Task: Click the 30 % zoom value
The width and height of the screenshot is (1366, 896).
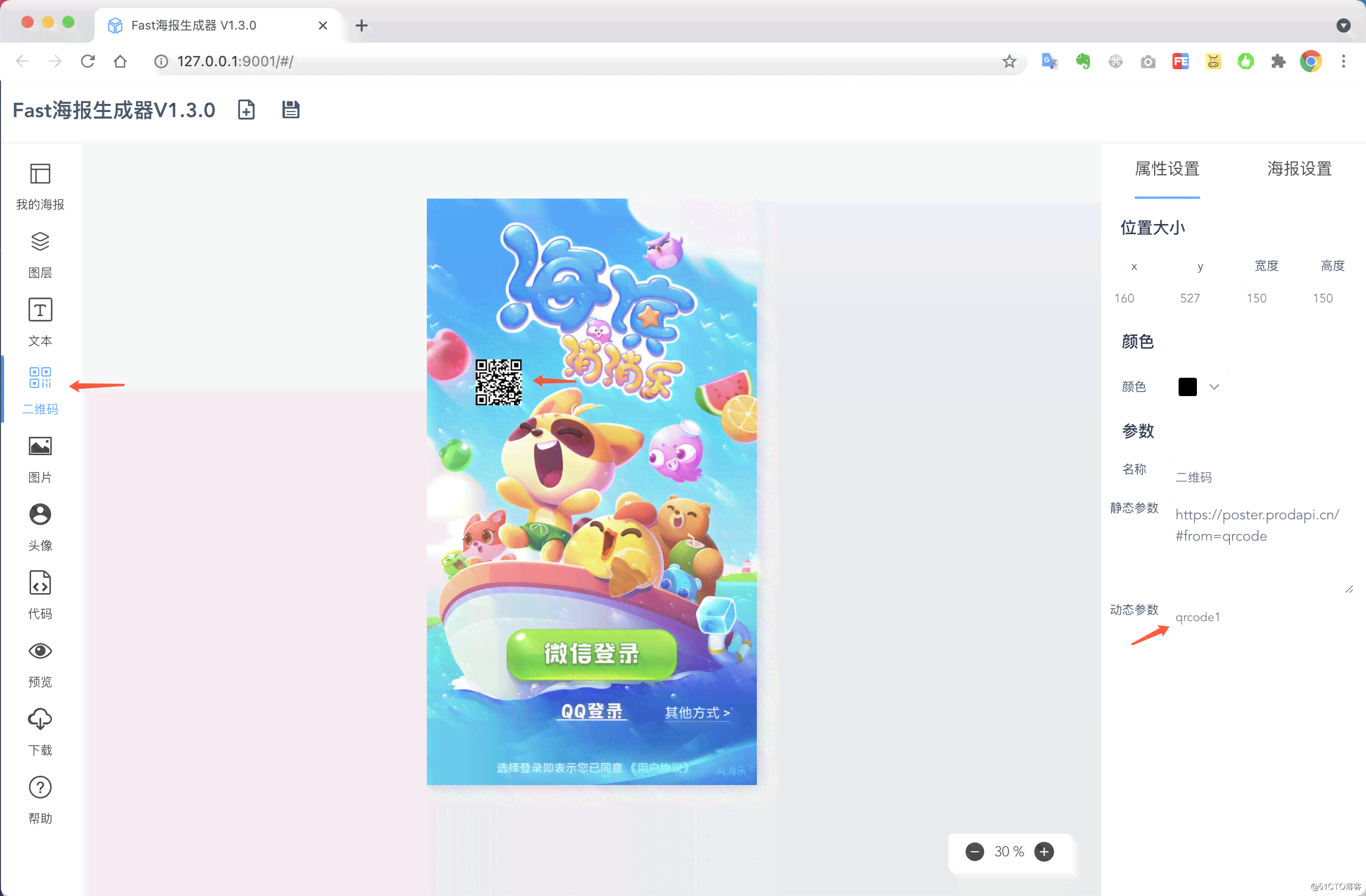Action: coord(1009,852)
